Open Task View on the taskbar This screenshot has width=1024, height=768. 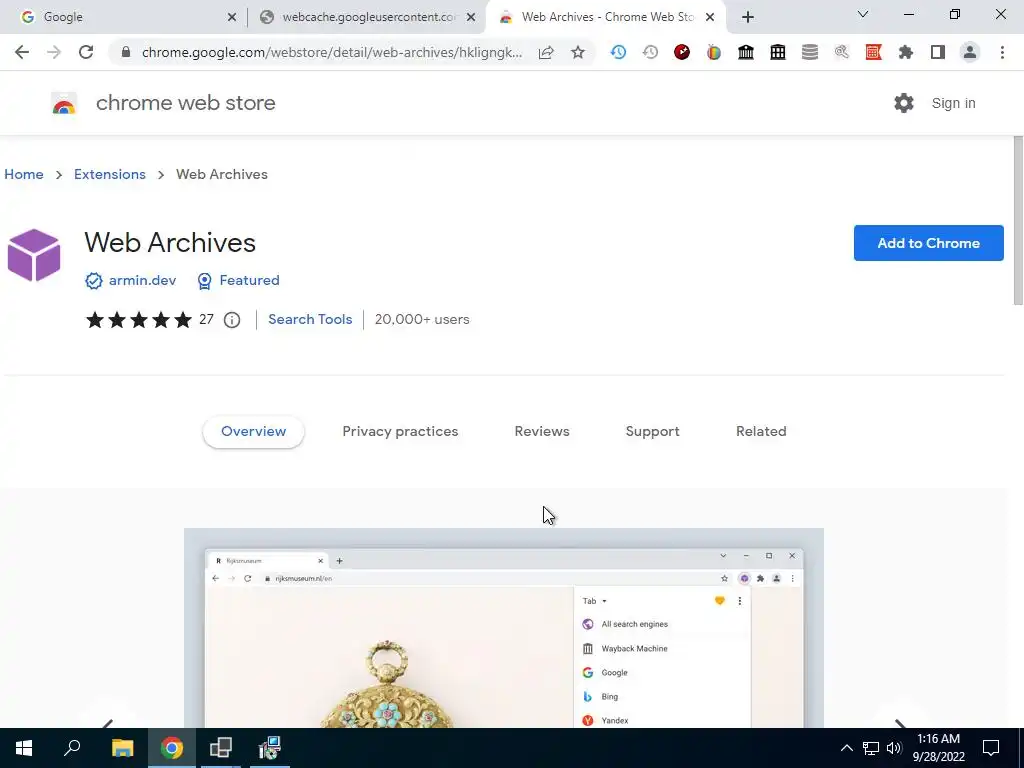coord(221,748)
